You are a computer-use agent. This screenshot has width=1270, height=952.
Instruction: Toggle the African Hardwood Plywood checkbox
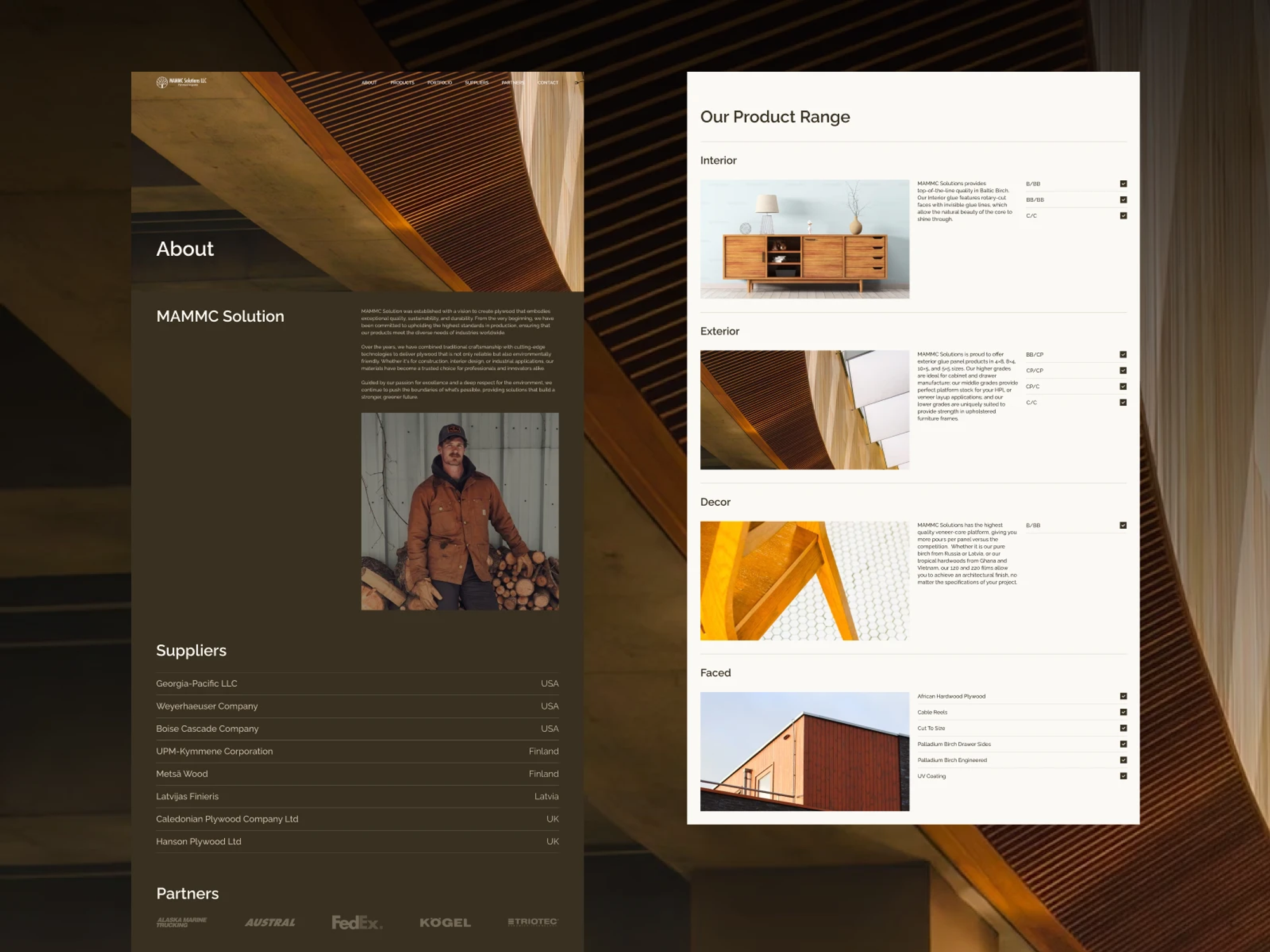coord(1123,696)
